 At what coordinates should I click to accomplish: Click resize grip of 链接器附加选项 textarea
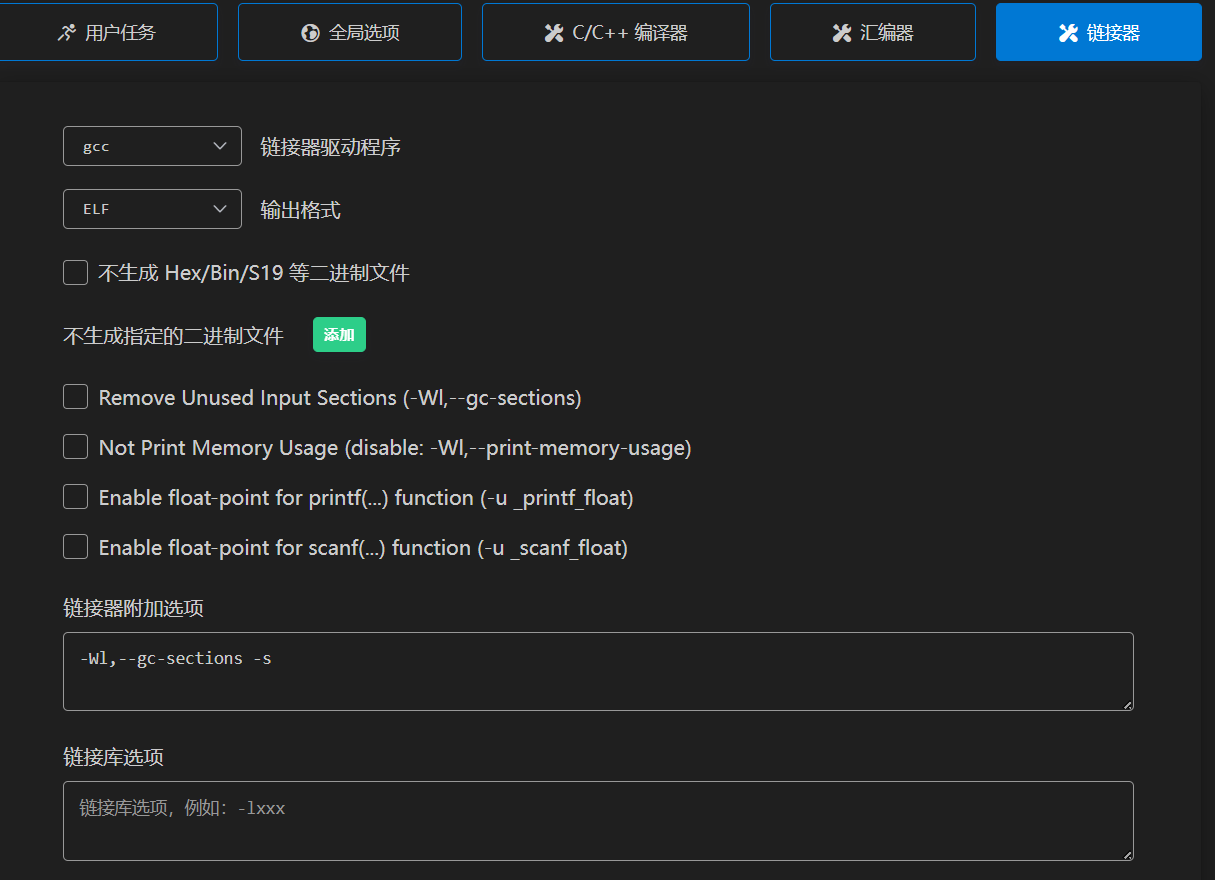pos(1127,704)
